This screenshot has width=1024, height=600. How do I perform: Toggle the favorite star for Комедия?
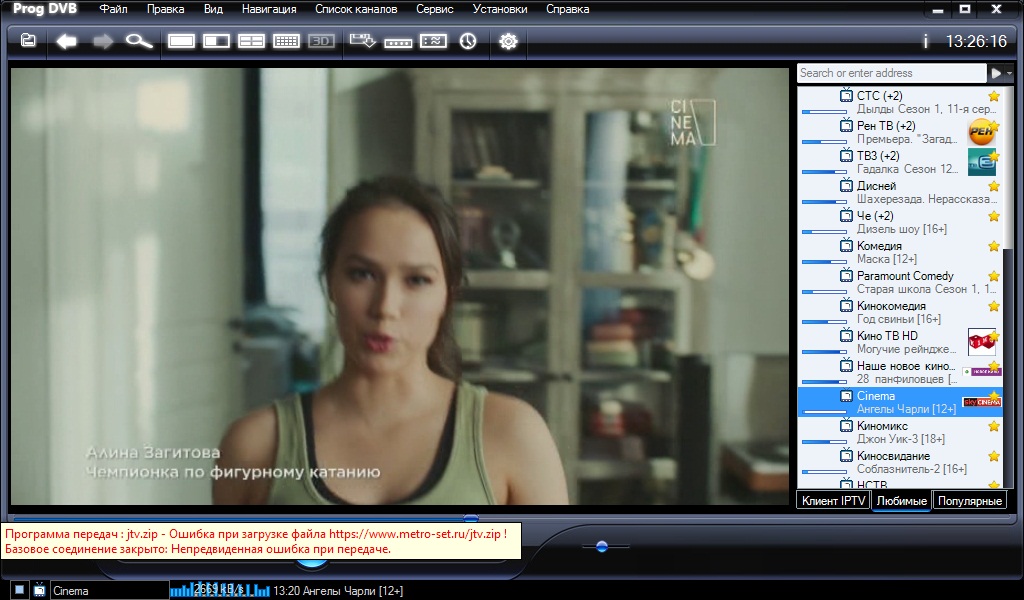point(993,246)
